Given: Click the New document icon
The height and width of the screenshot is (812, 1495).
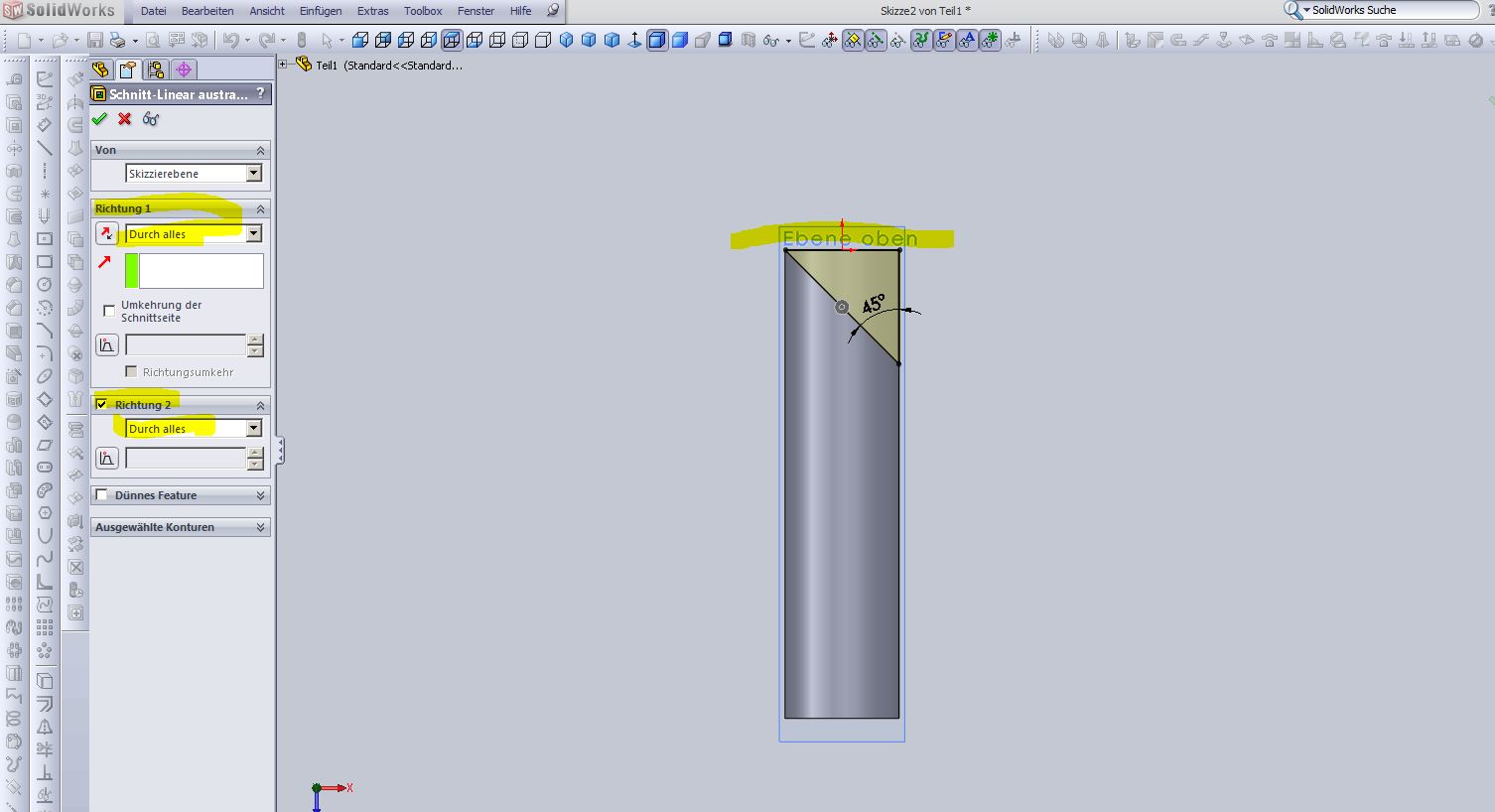Looking at the screenshot, I should click(24, 41).
